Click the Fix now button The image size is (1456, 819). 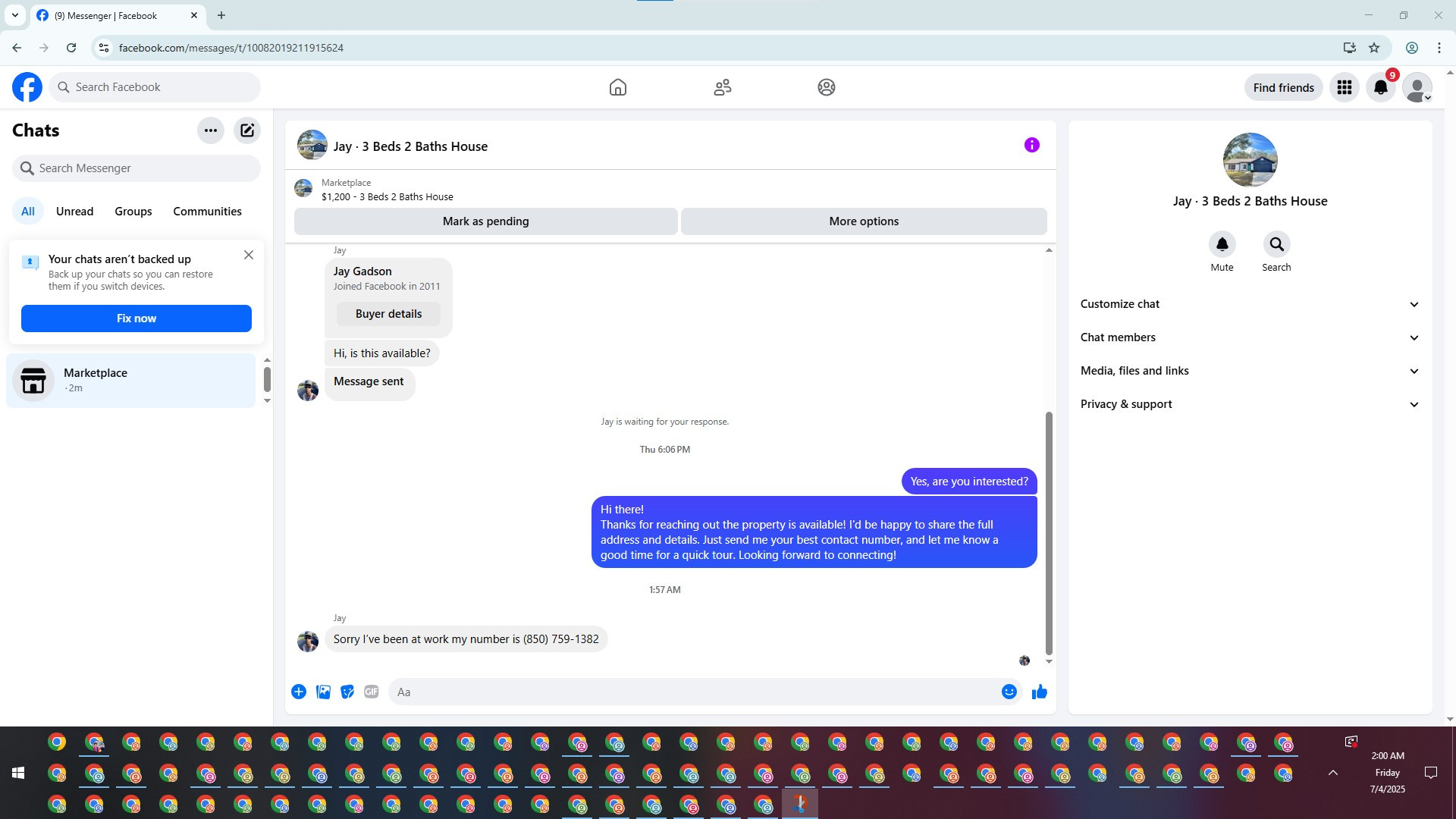click(x=136, y=318)
